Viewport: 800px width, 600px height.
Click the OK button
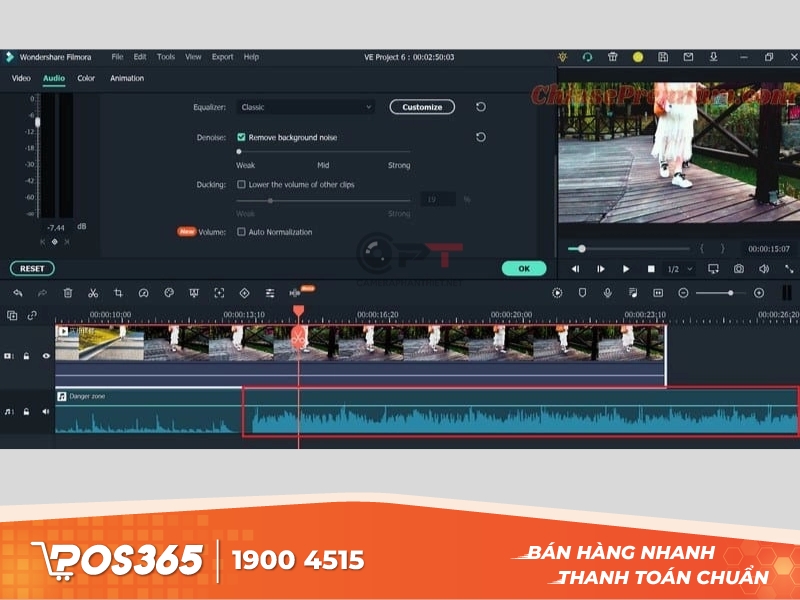pyautogui.click(x=524, y=268)
